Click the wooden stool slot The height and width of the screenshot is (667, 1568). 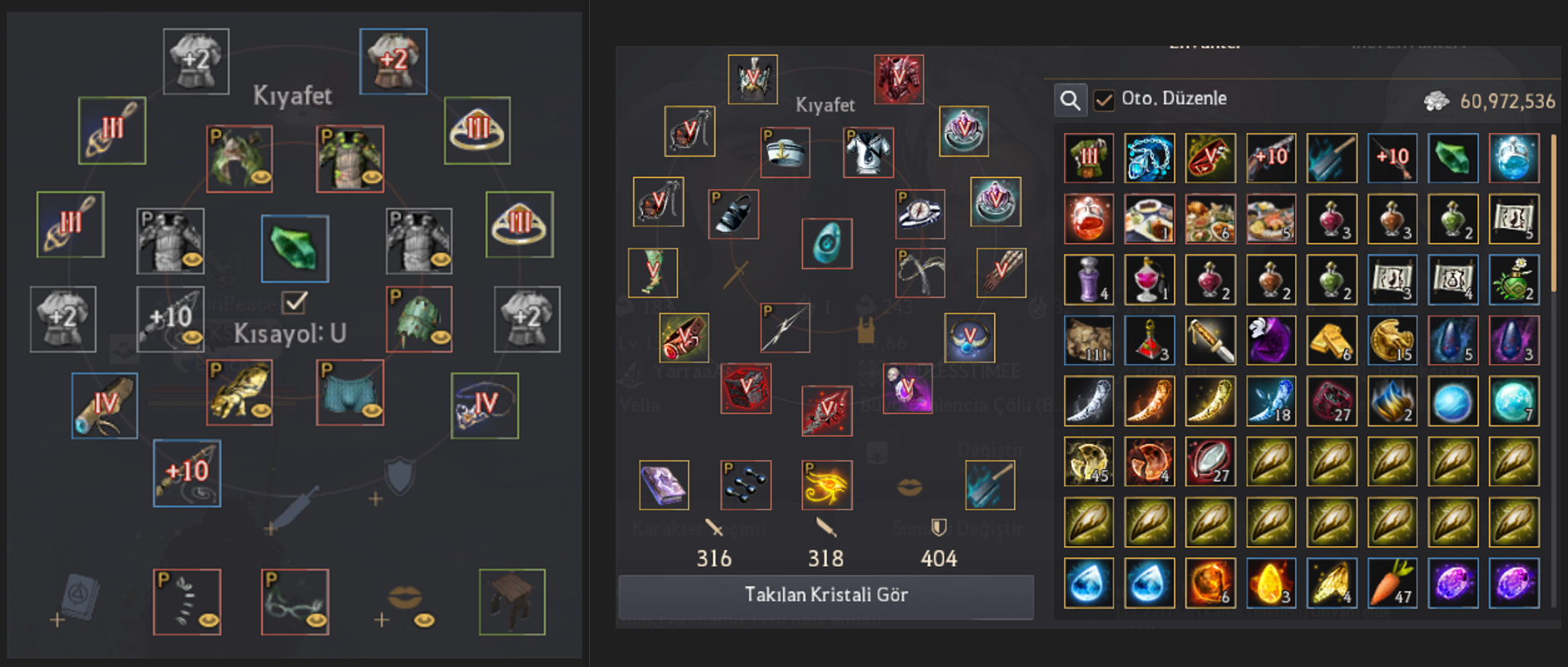(x=512, y=601)
